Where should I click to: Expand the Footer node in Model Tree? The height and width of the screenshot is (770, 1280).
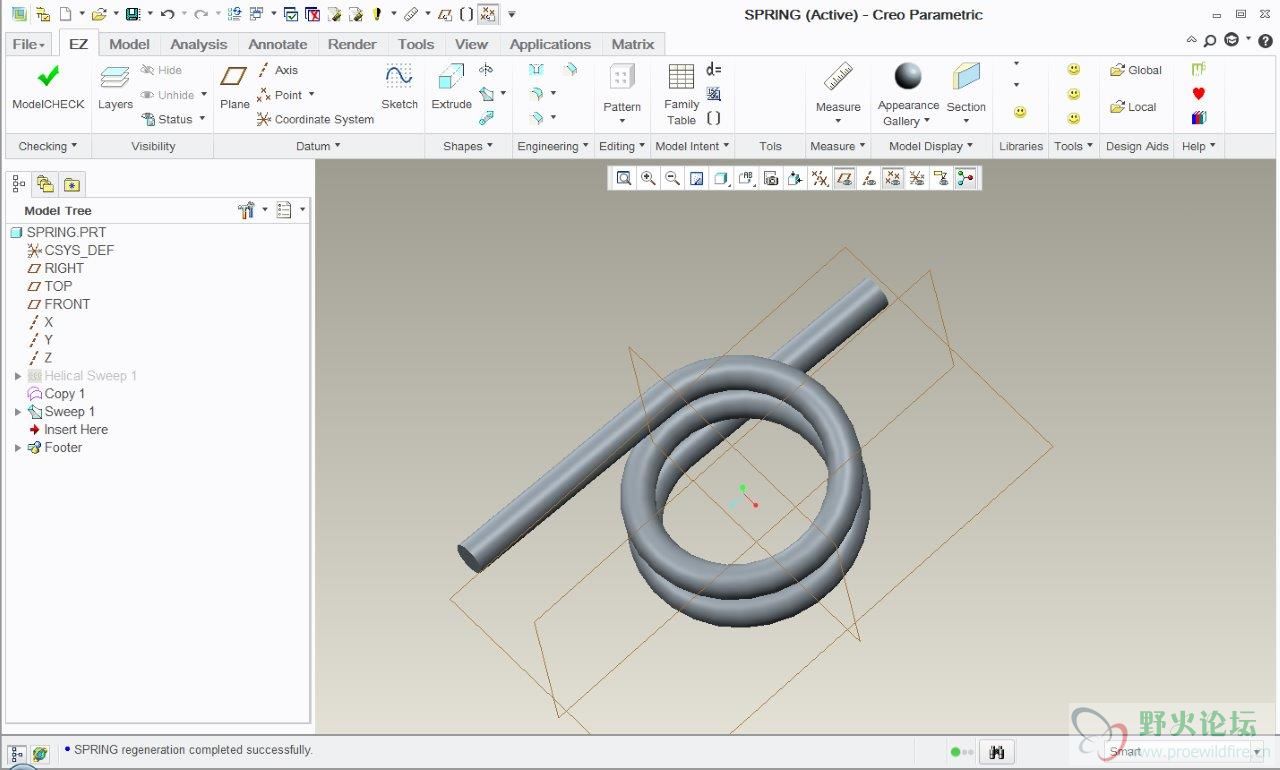pos(18,448)
